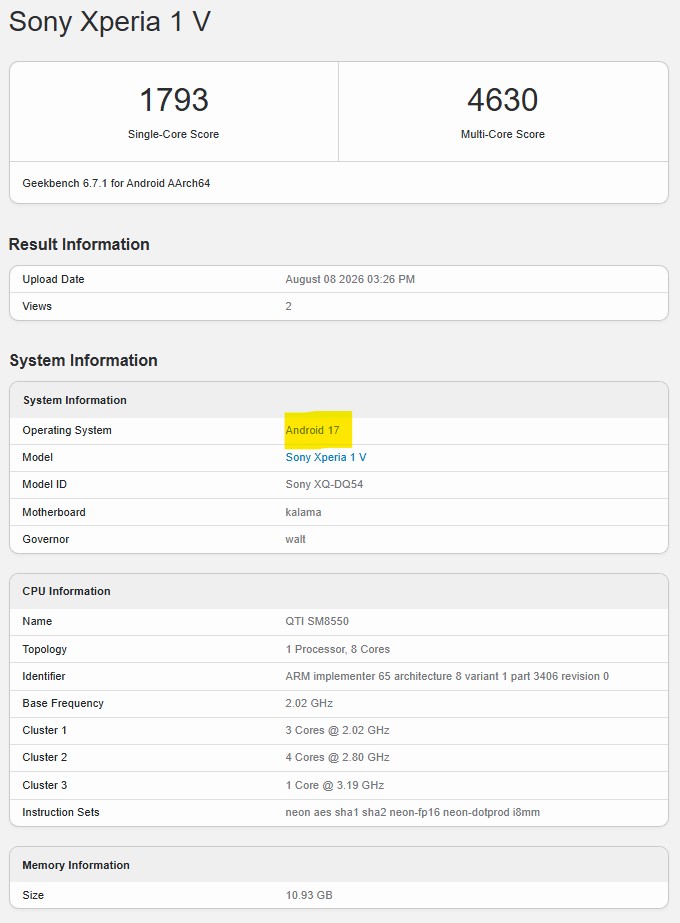Click the Views label
The height and width of the screenshot is (923, 680).
pos(37,306)
